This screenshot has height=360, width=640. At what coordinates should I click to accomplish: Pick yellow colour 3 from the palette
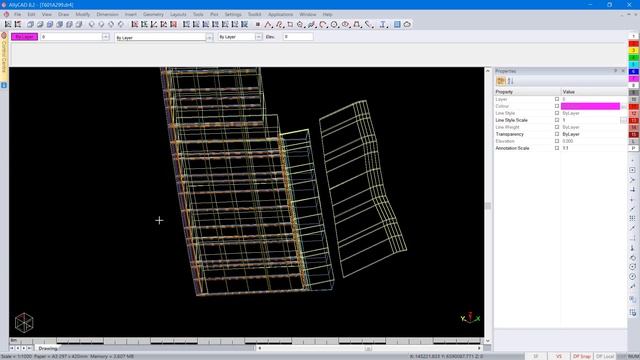[x=633, y=51]
